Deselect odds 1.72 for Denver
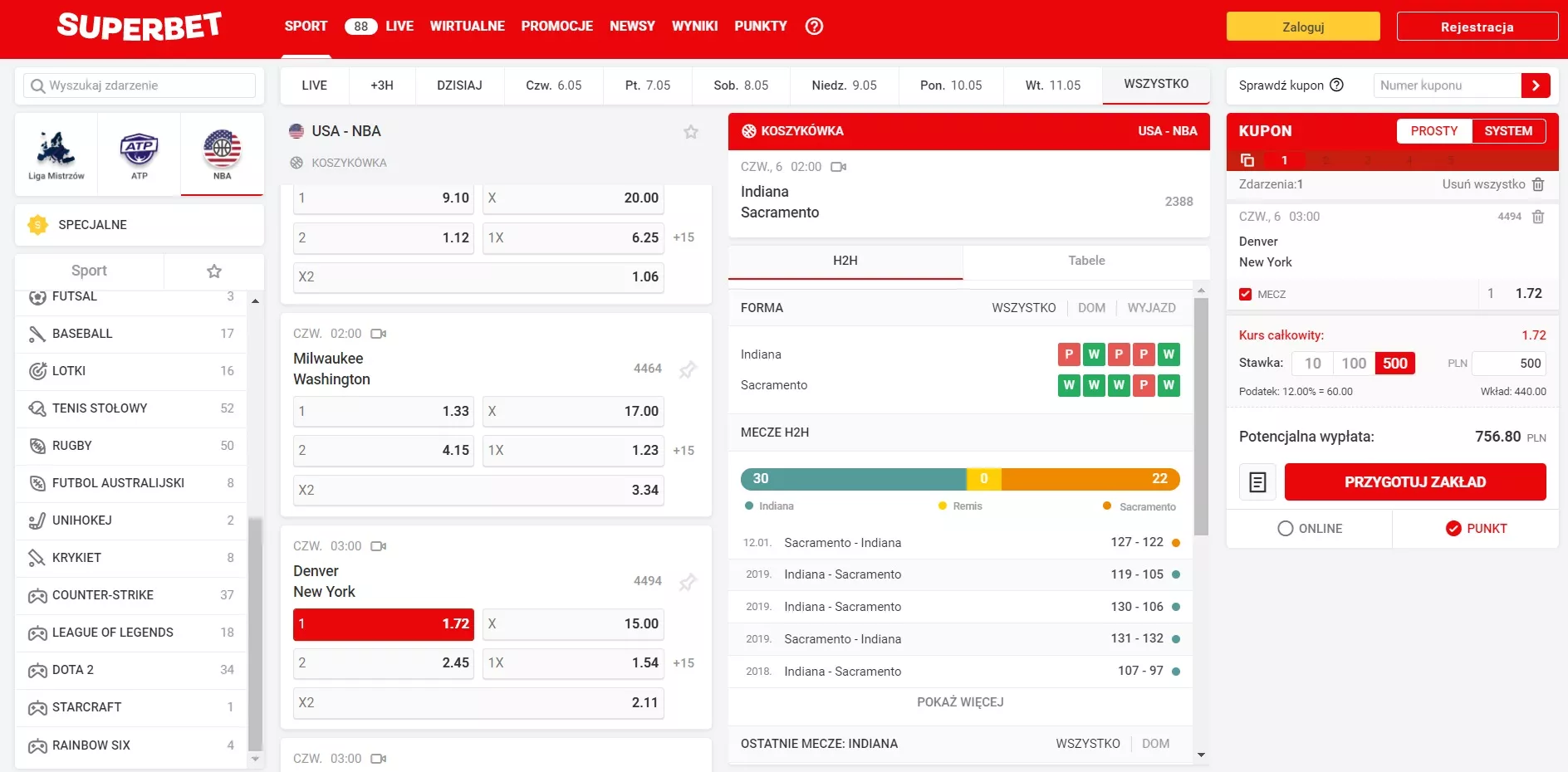The height and width of the screenshot is (772, 1568). click(x=384, y=624)
